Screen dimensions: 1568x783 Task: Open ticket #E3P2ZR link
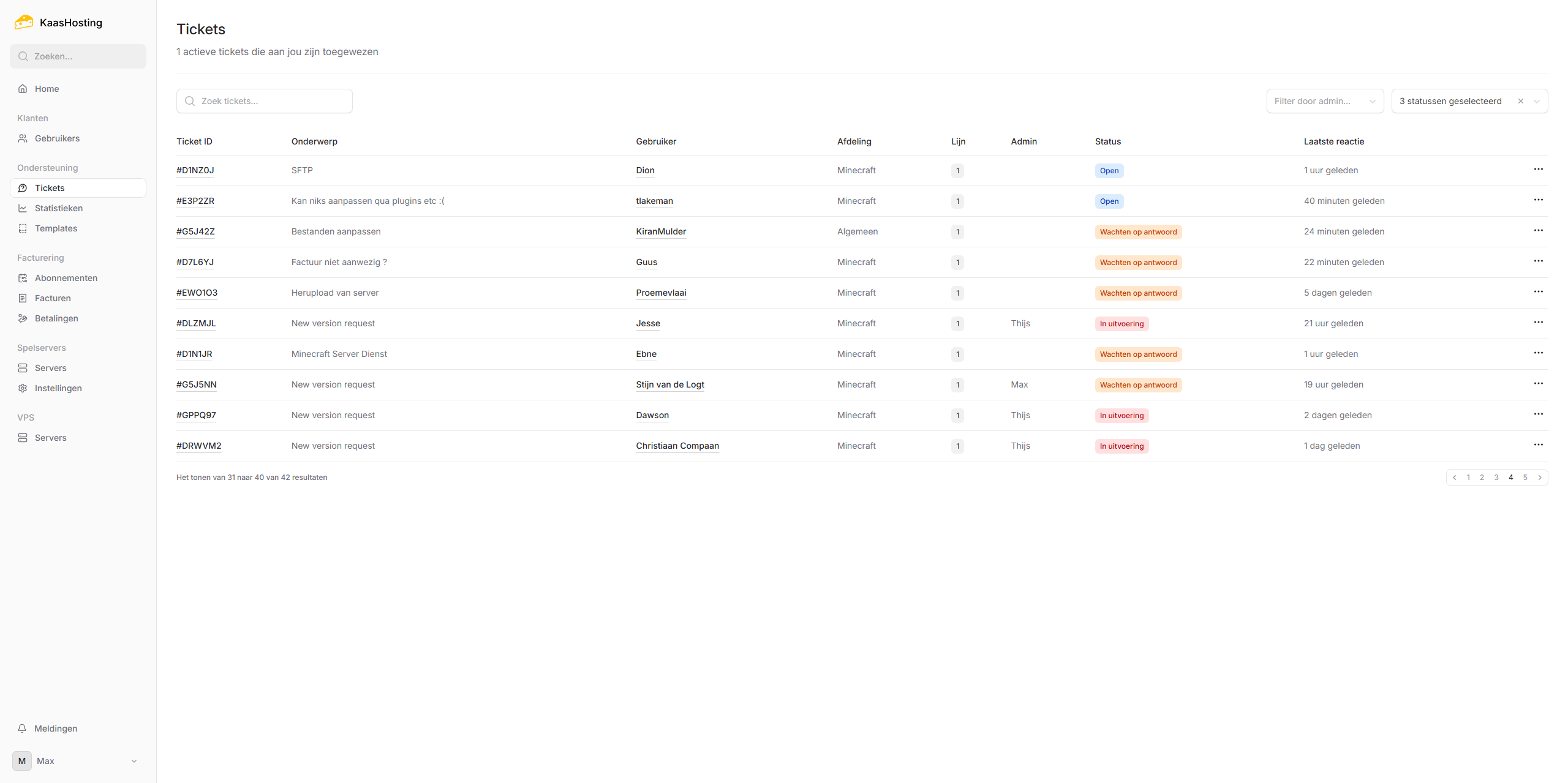pos(195,201)
